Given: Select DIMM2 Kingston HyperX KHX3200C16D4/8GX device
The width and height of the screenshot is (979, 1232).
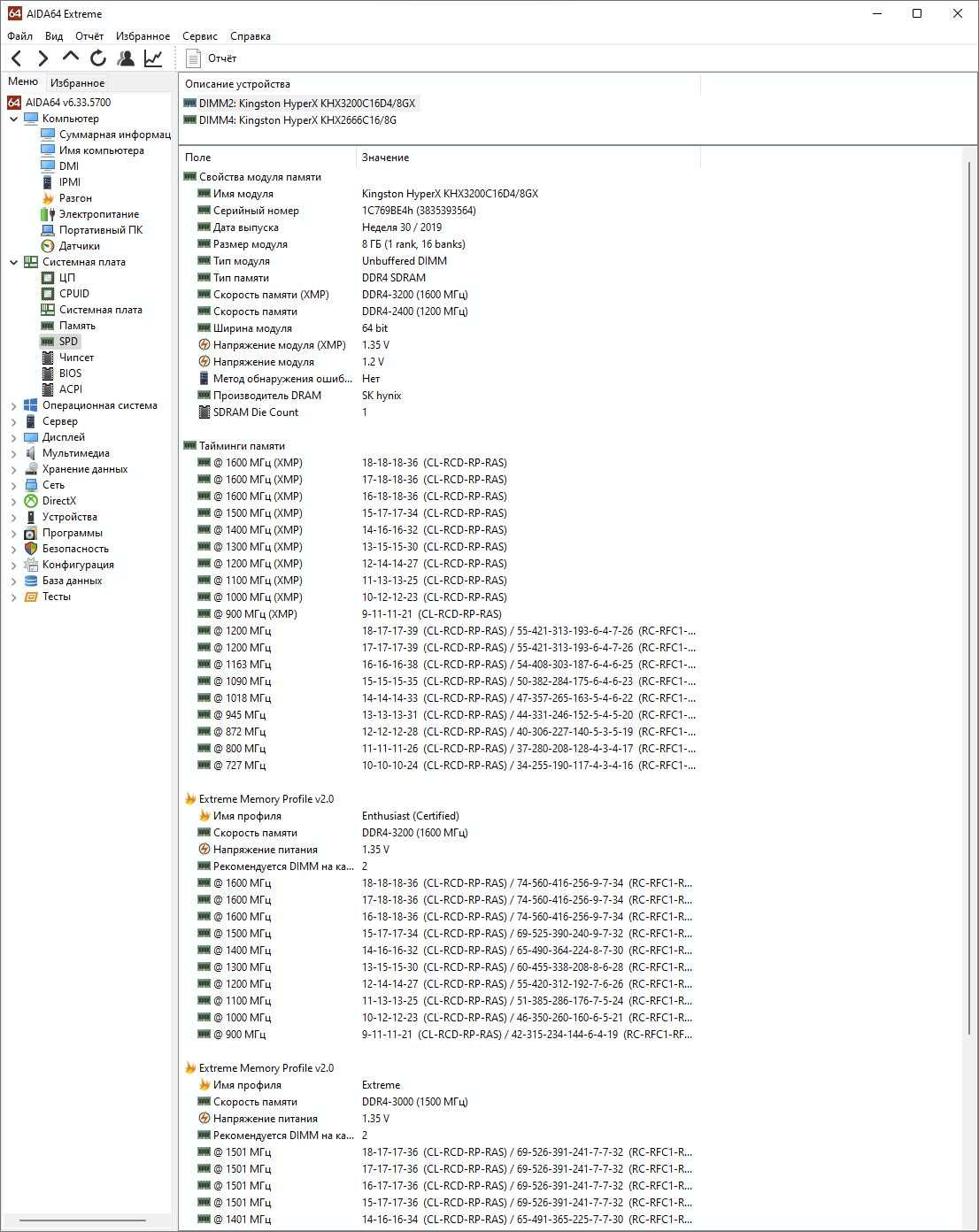Looking at the screenshot, I should point(307,104).
